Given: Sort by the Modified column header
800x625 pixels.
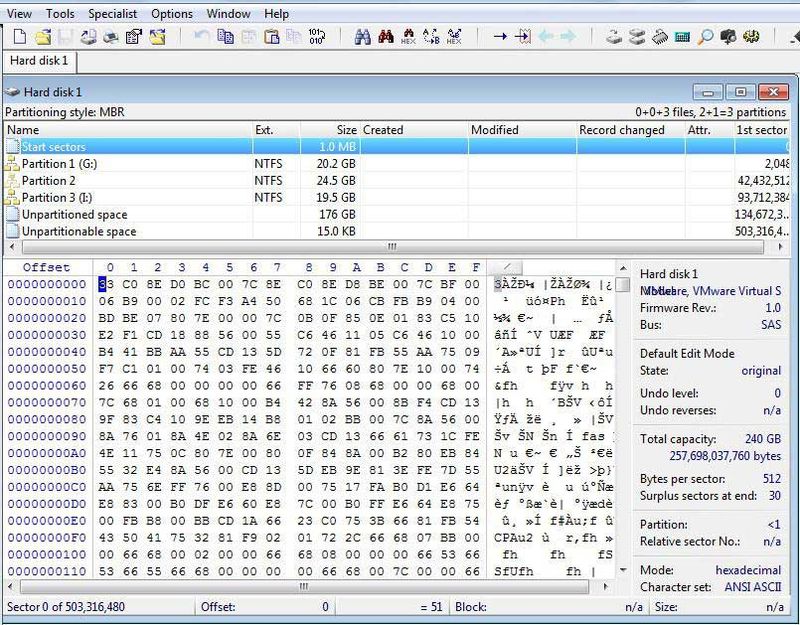Looking at the screenshot, I should point(522,130).
